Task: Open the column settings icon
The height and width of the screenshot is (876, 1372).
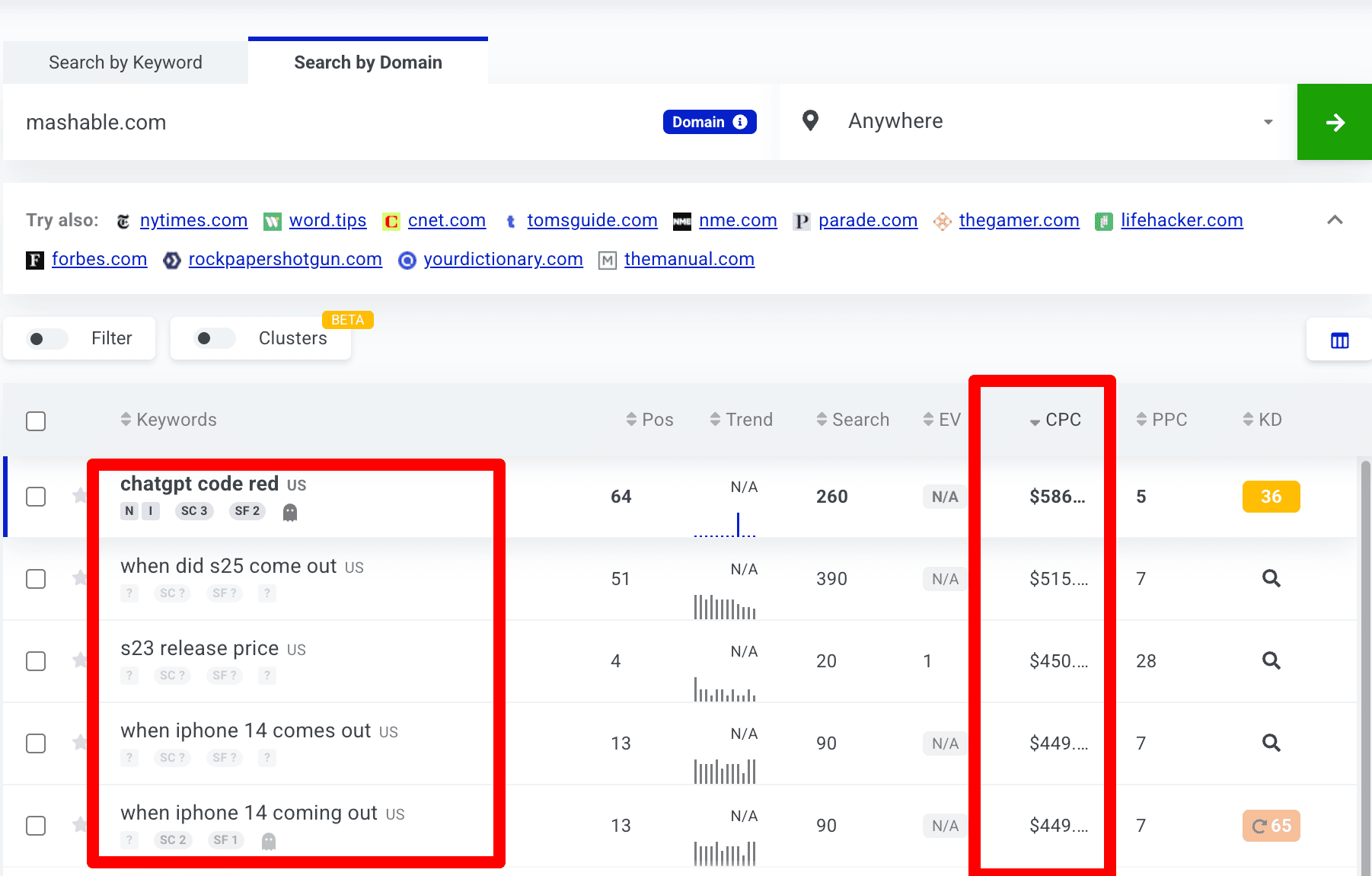Action: tap(1339, 340)
